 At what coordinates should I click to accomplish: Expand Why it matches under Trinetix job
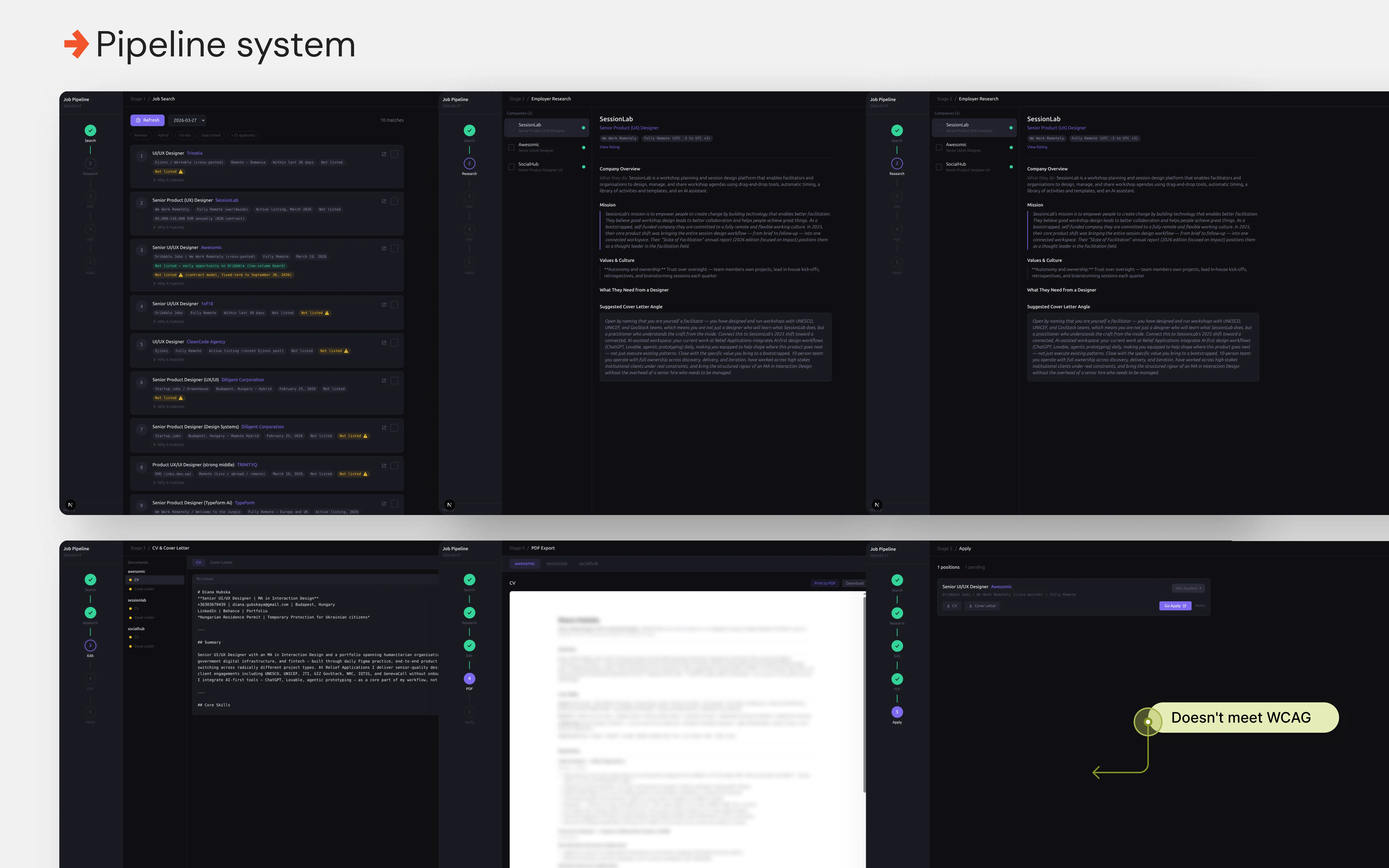coord(169,180)
